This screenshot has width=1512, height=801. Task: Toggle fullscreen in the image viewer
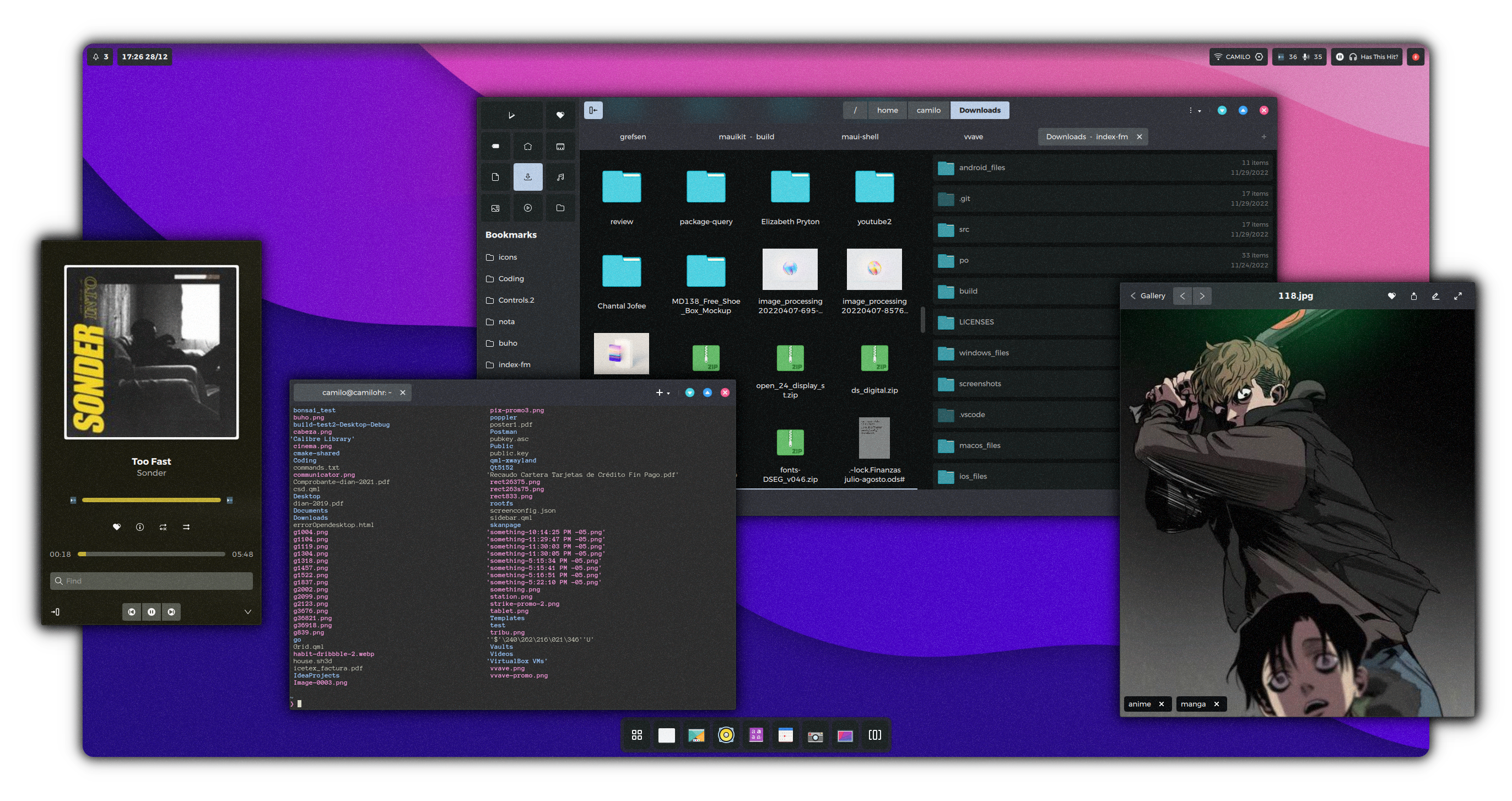click(x=1457, y=296)
